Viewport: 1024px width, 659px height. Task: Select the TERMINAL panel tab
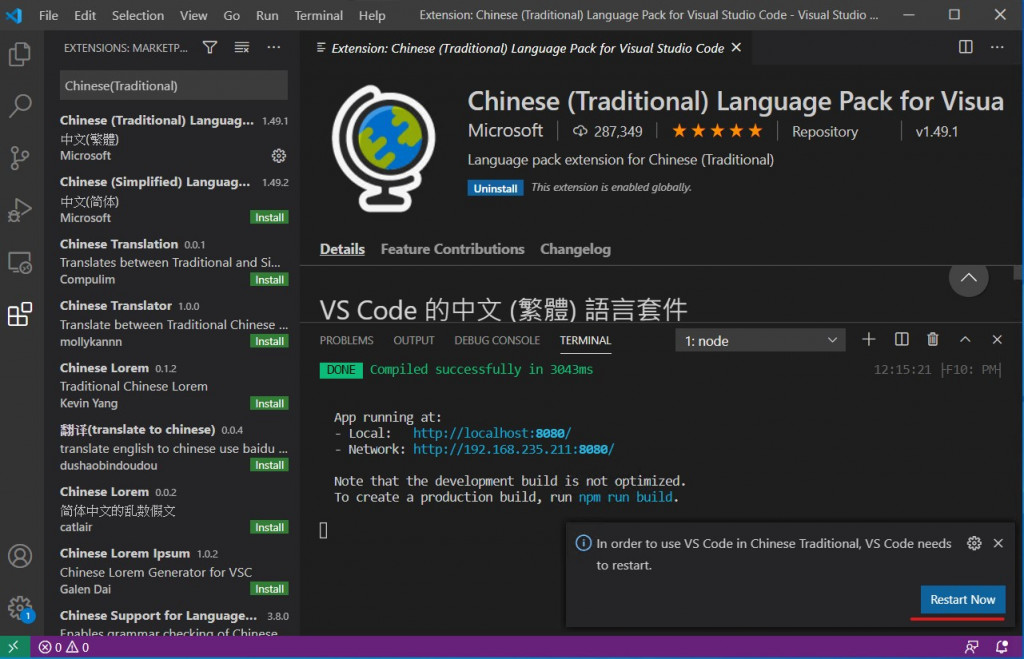pyautogui.click(x=585, y=340)
